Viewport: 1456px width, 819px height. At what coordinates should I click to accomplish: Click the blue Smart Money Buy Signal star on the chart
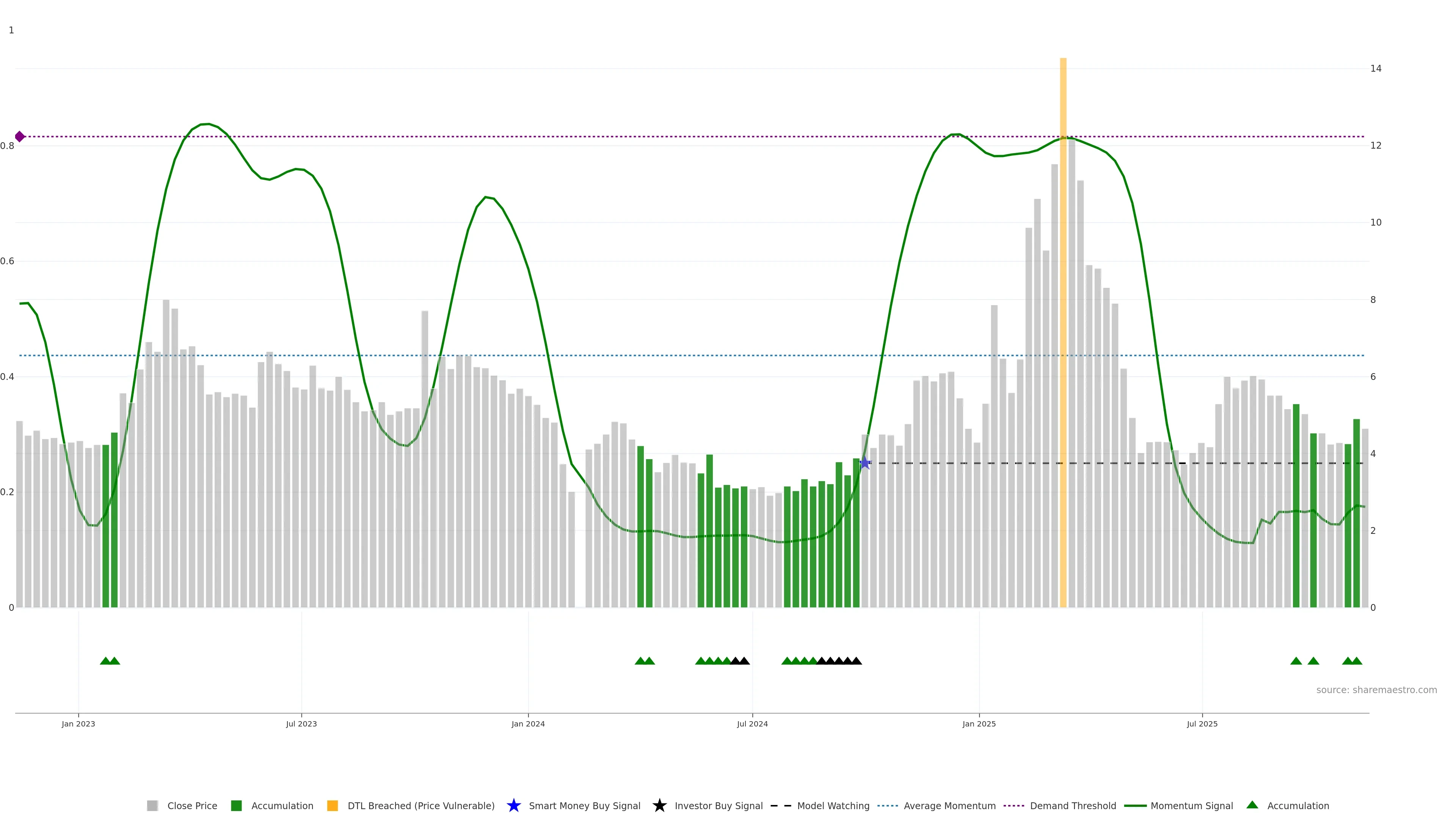tap(865, 463)
